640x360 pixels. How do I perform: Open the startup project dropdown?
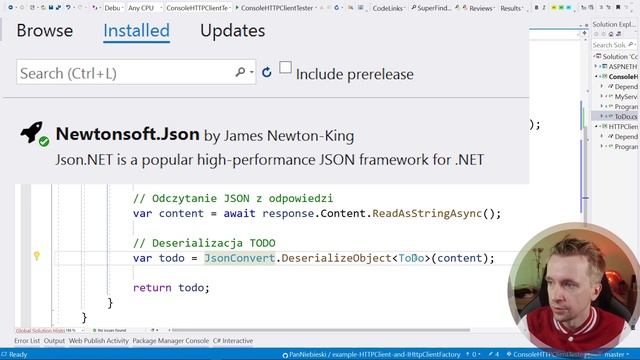[198, 8]
